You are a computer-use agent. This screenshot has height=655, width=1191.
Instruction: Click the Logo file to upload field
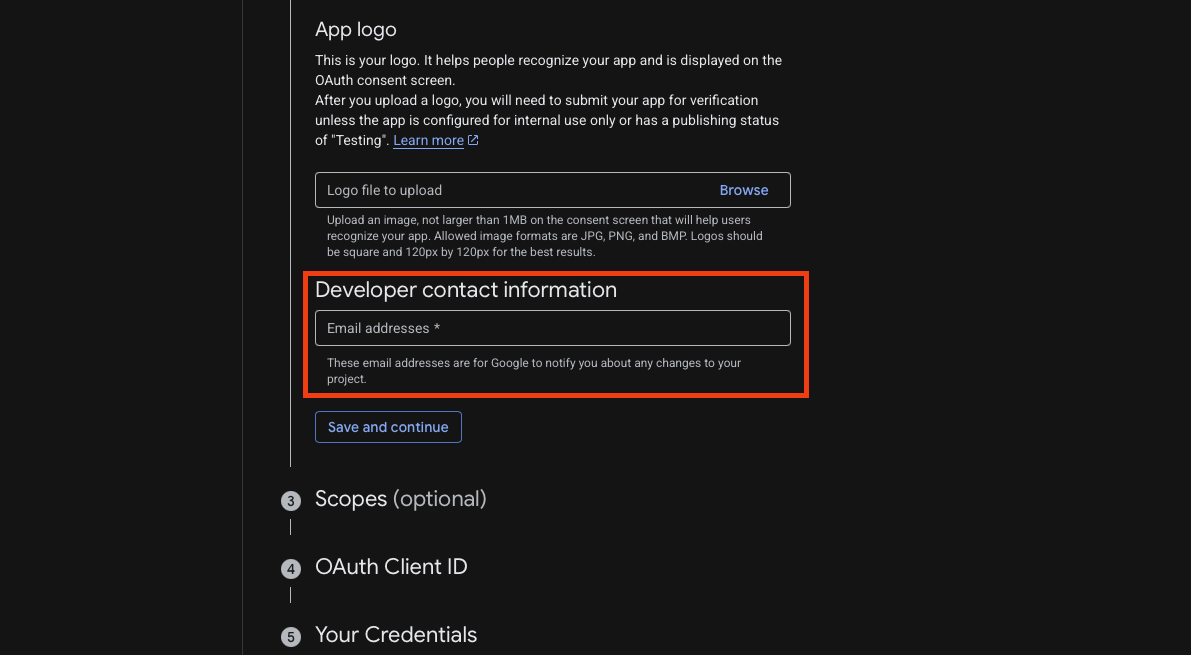(x=510, y=190)
